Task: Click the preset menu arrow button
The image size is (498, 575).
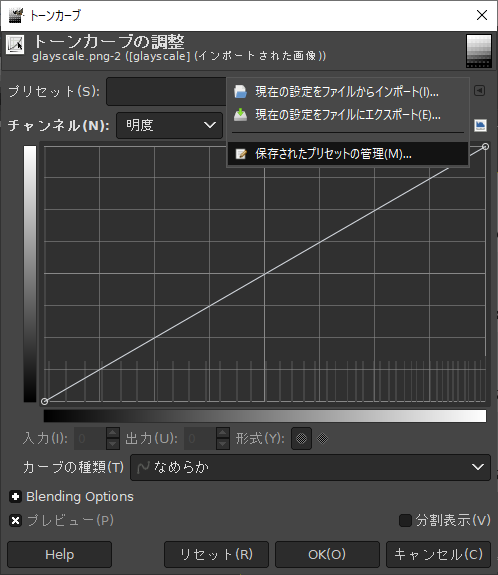Action: (x=479, y=91)
